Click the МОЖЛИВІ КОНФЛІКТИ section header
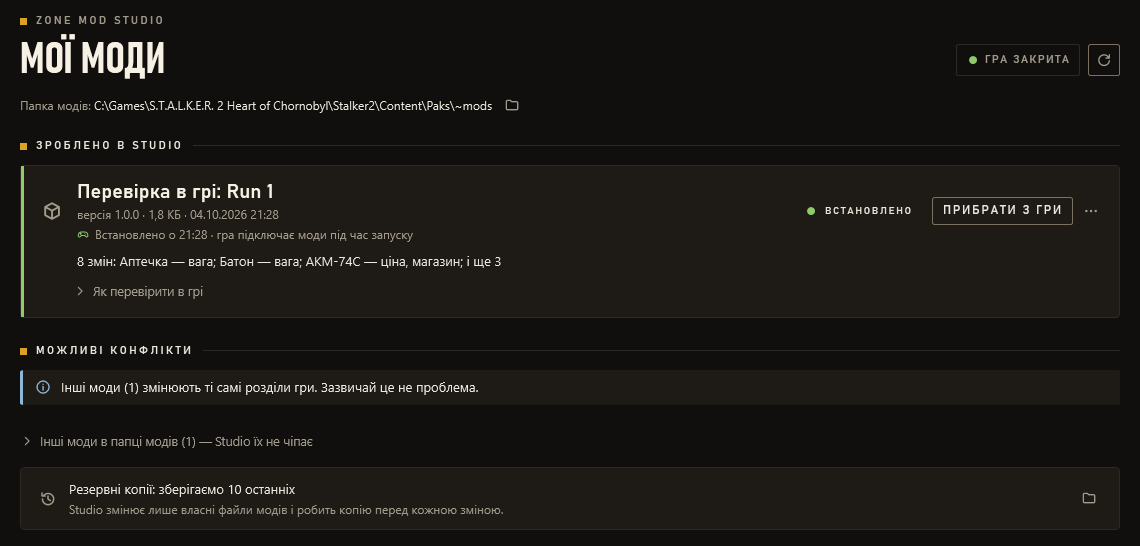The image size is (1140, 546). tap(114, 350)
